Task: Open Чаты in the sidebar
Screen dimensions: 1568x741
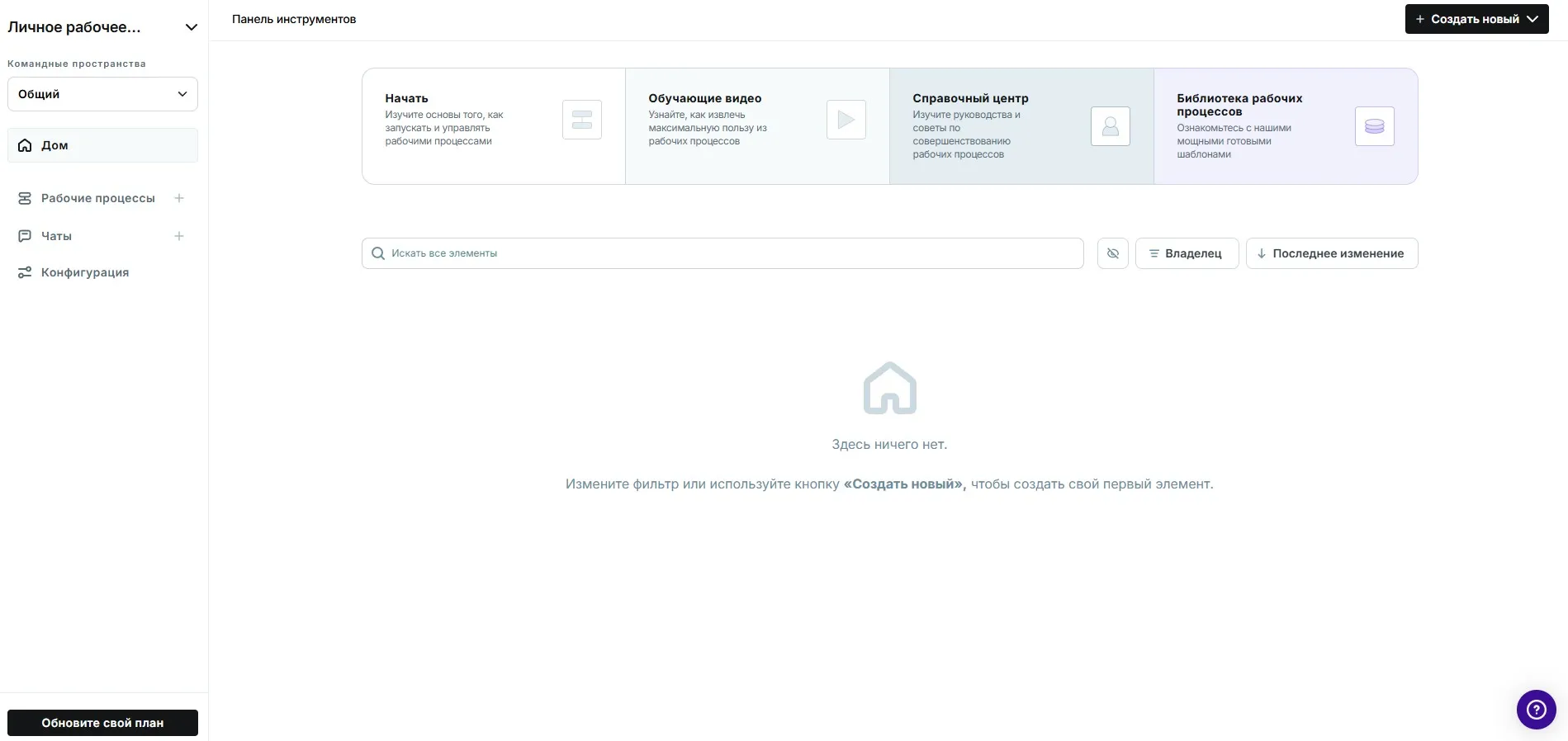Action: [x=56, y=236]
